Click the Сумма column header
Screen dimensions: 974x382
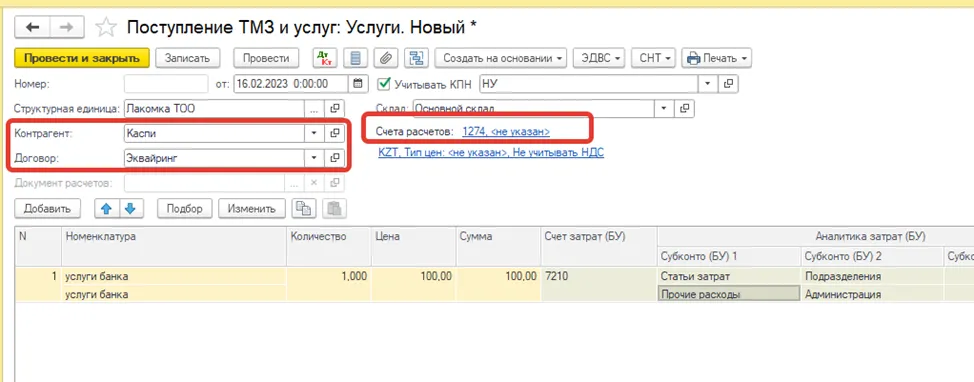(498, 246)
